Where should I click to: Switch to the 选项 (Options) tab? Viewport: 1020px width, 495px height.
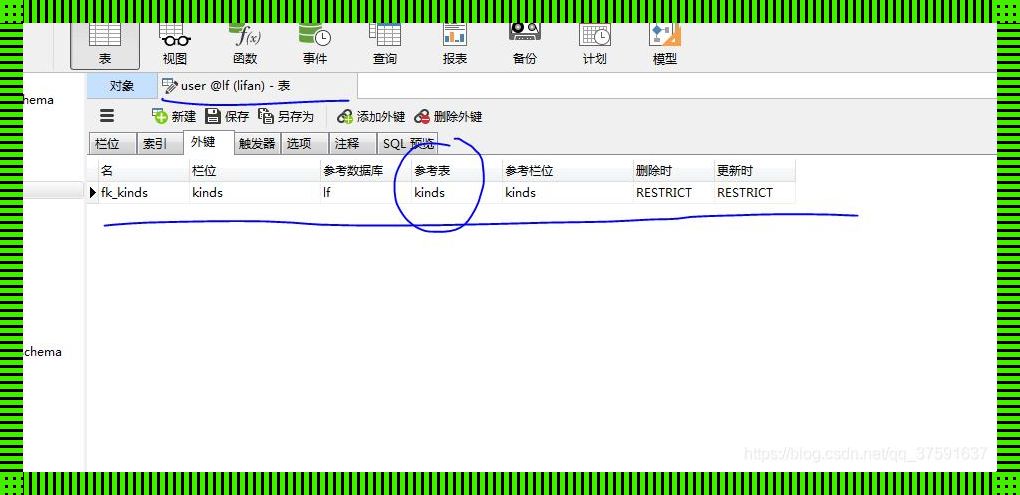(304, 144)
